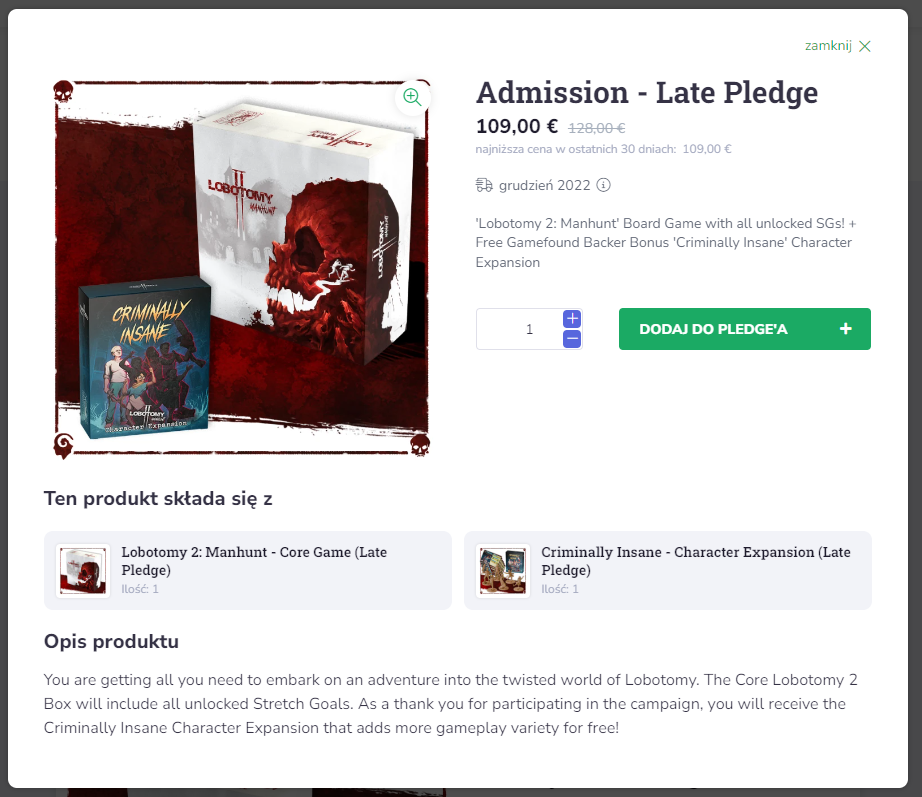922x797 pixels.
Task: Select Lobotomy 2: Manhunt - Core Game item
Action: point(248,571)
